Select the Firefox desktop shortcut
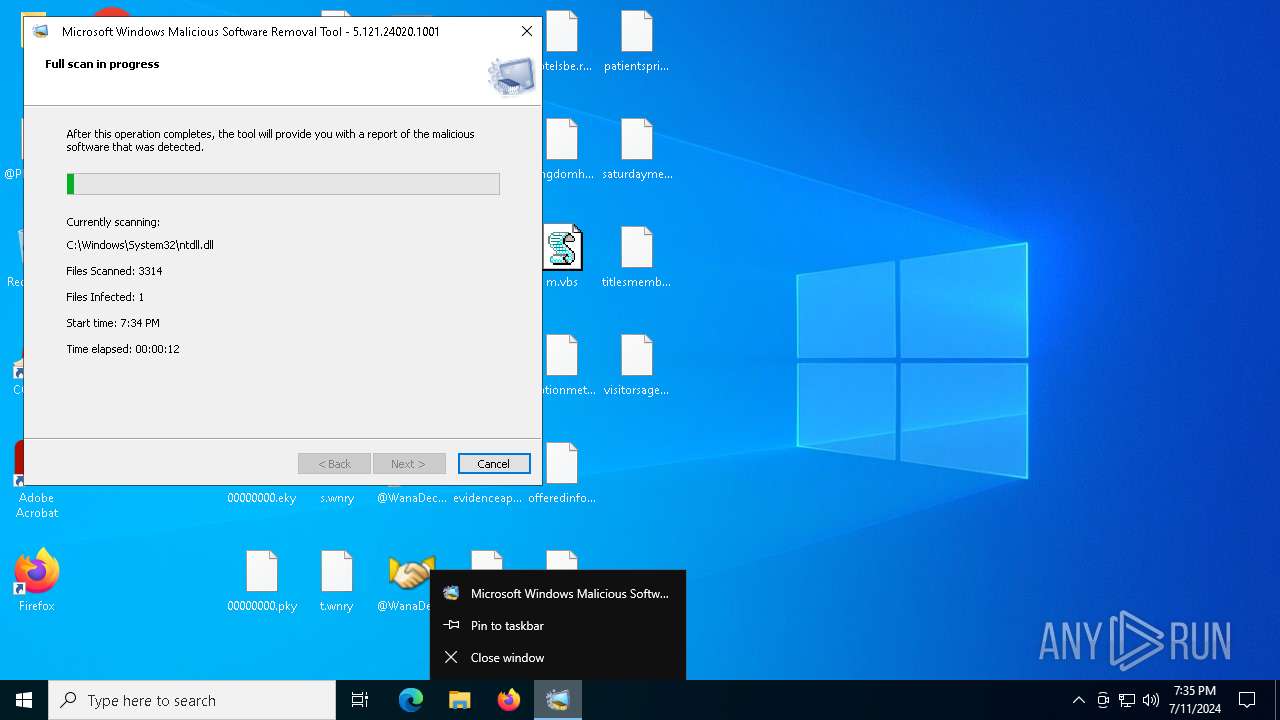 (x=36, y=580)
